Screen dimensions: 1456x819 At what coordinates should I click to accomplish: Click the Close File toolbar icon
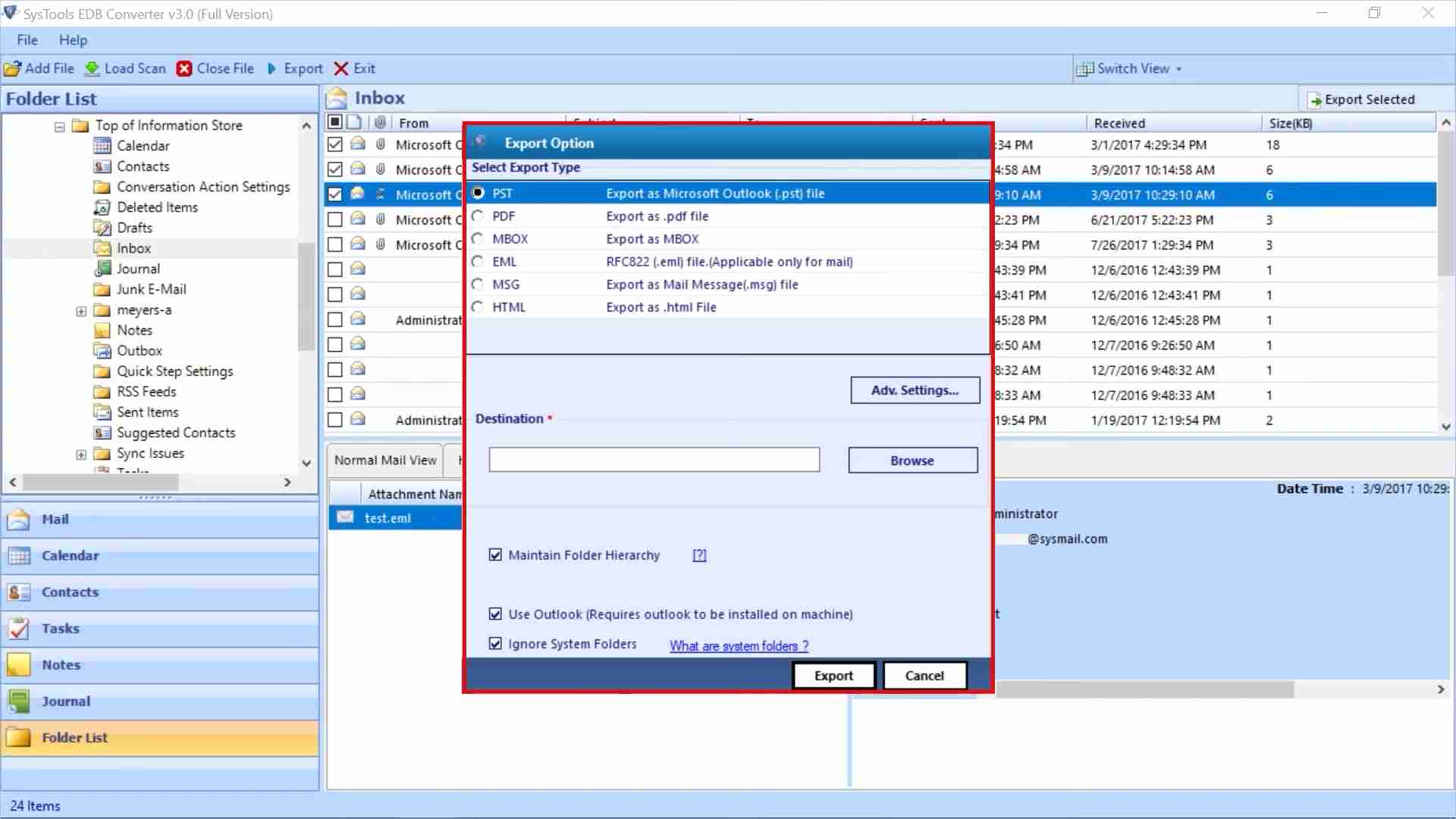tap(184, 68)
